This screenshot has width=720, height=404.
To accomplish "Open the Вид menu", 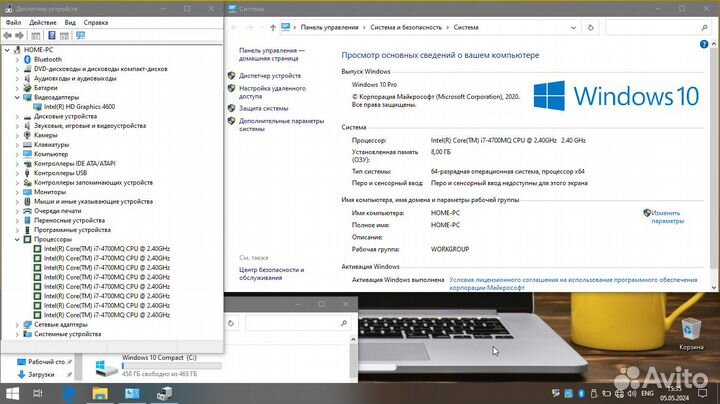I will 70,22.
